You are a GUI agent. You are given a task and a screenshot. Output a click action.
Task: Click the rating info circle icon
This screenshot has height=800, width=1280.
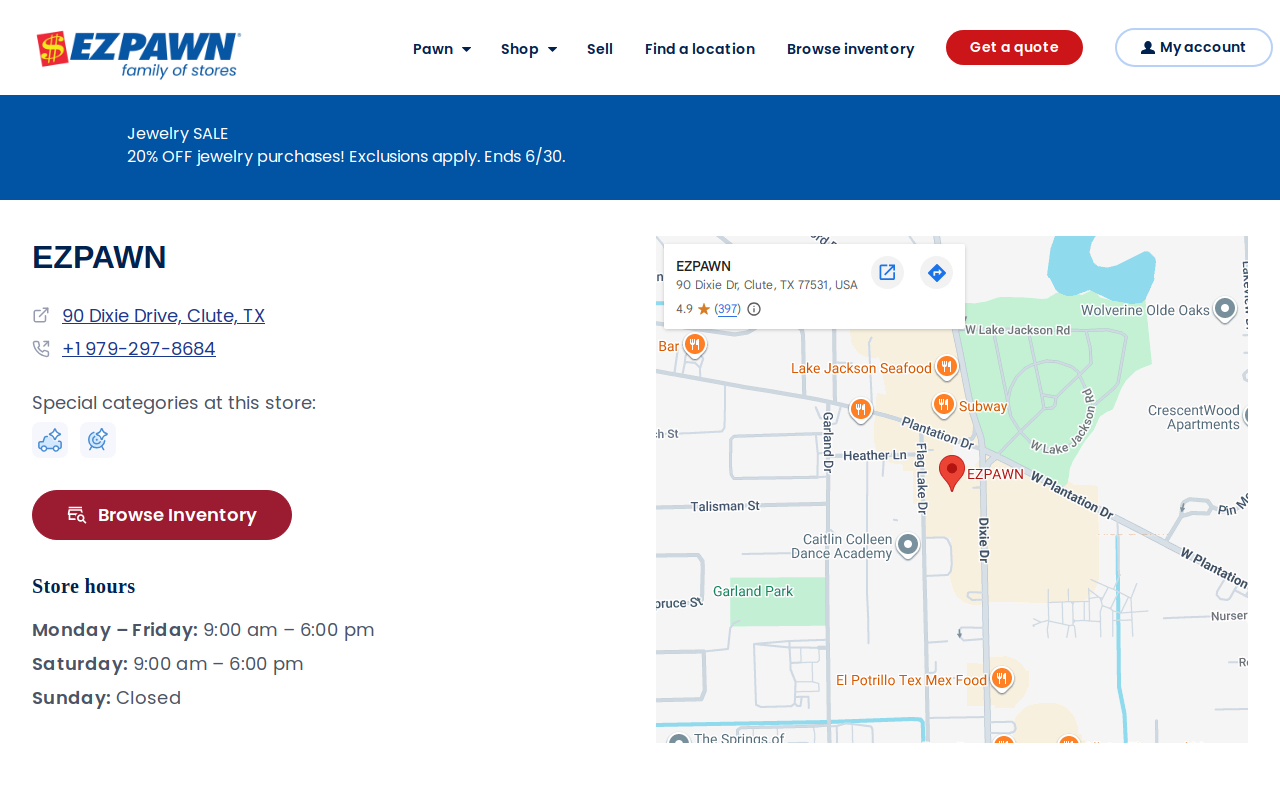coord(754,309)
